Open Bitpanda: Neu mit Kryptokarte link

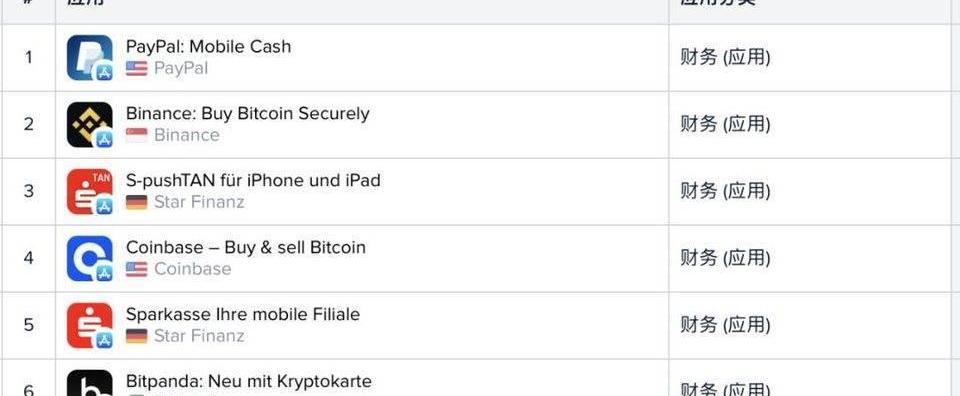pyautogui.click(x=249, y=381)
